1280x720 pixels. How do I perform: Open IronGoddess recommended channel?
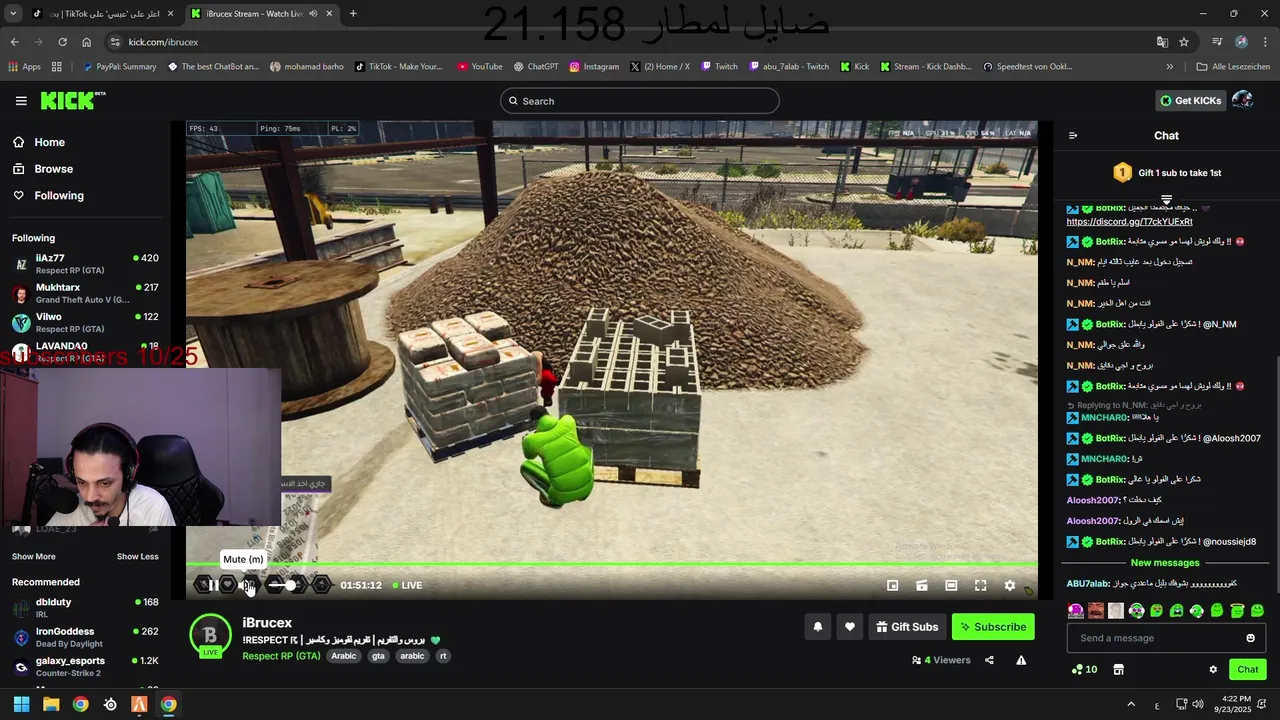tap(85, 637)
